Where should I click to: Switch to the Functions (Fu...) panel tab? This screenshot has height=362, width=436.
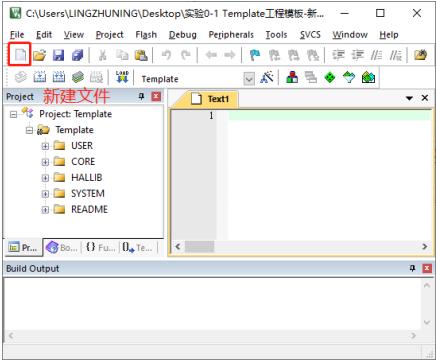tap(100, 248)
